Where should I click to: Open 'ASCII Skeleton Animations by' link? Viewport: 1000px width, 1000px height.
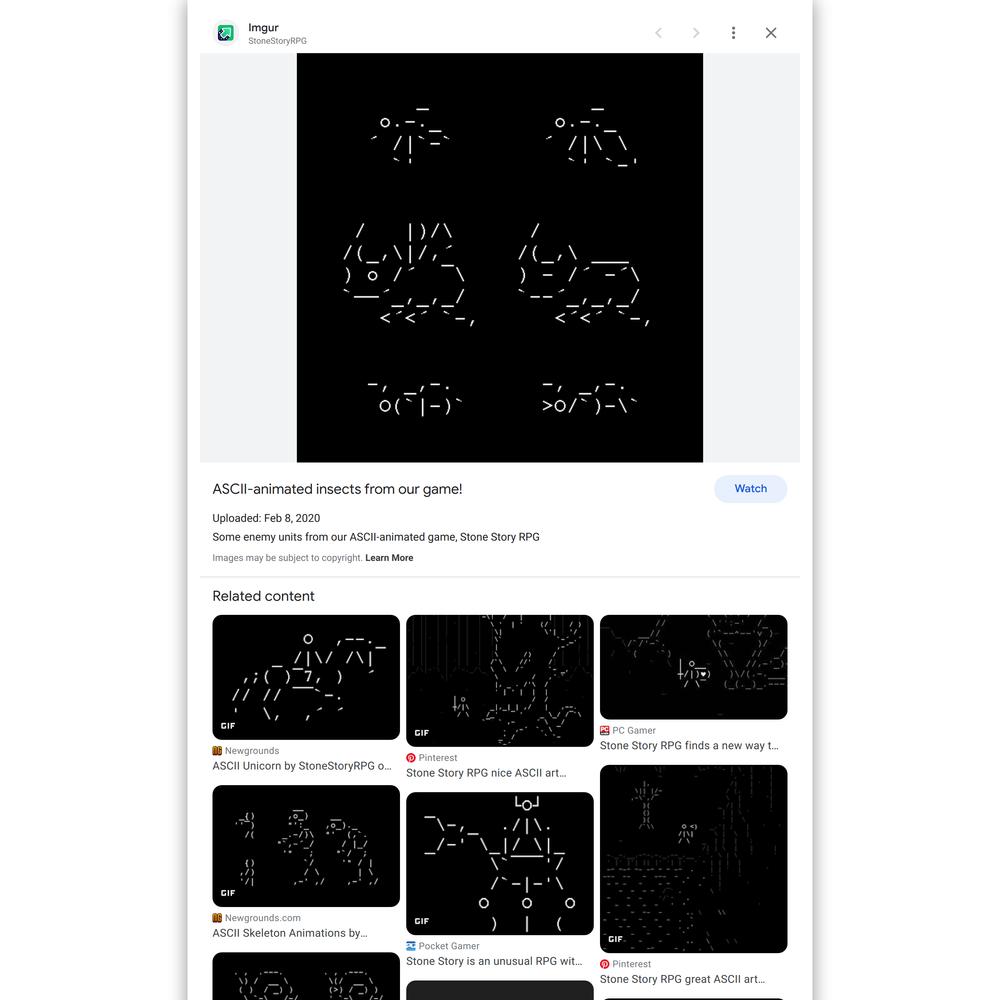pyautogui.click(x=290, y=933)
